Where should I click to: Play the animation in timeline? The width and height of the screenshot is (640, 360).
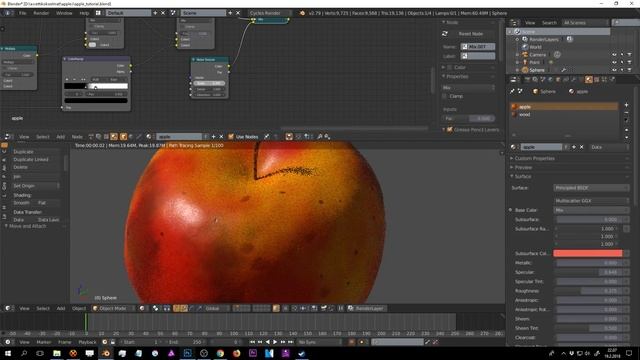(275, 342)
